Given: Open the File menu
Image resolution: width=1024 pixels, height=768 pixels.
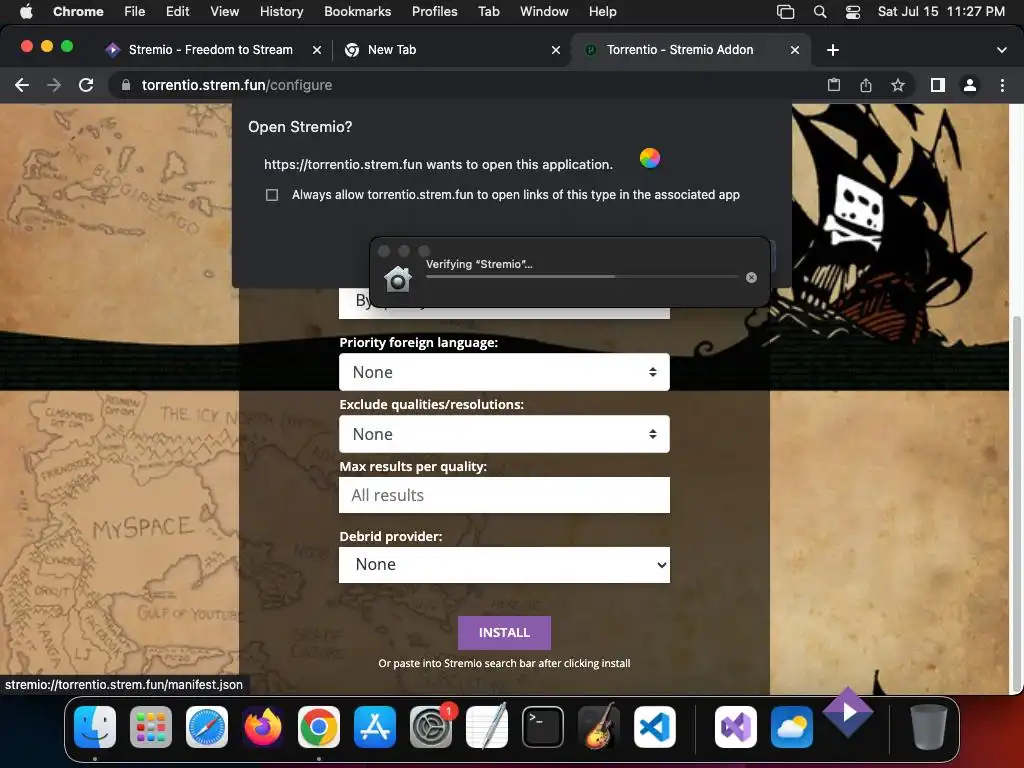Looking at the screenshot, I should (x=135, y=12).
